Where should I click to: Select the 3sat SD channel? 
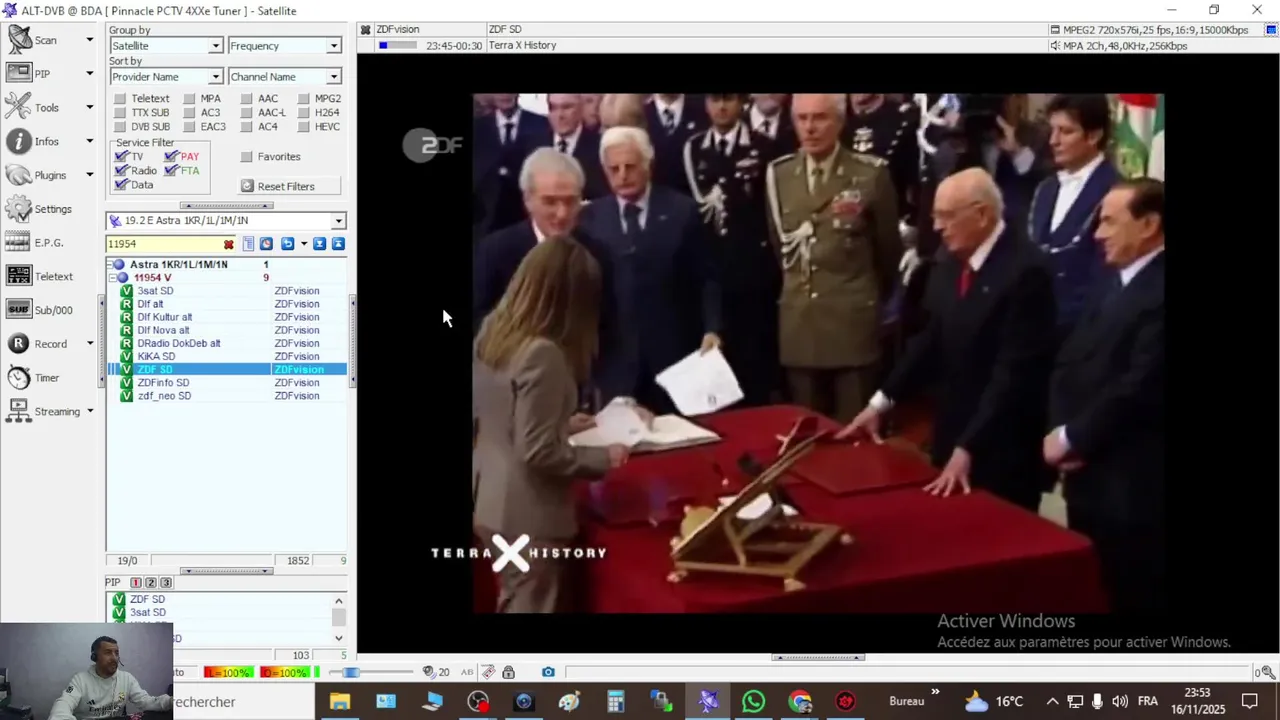(x=155, y=291)
